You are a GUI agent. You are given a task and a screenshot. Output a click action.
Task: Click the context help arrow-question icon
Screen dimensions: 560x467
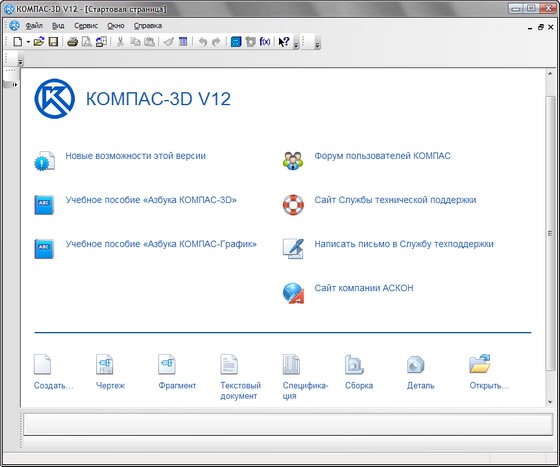284,42
